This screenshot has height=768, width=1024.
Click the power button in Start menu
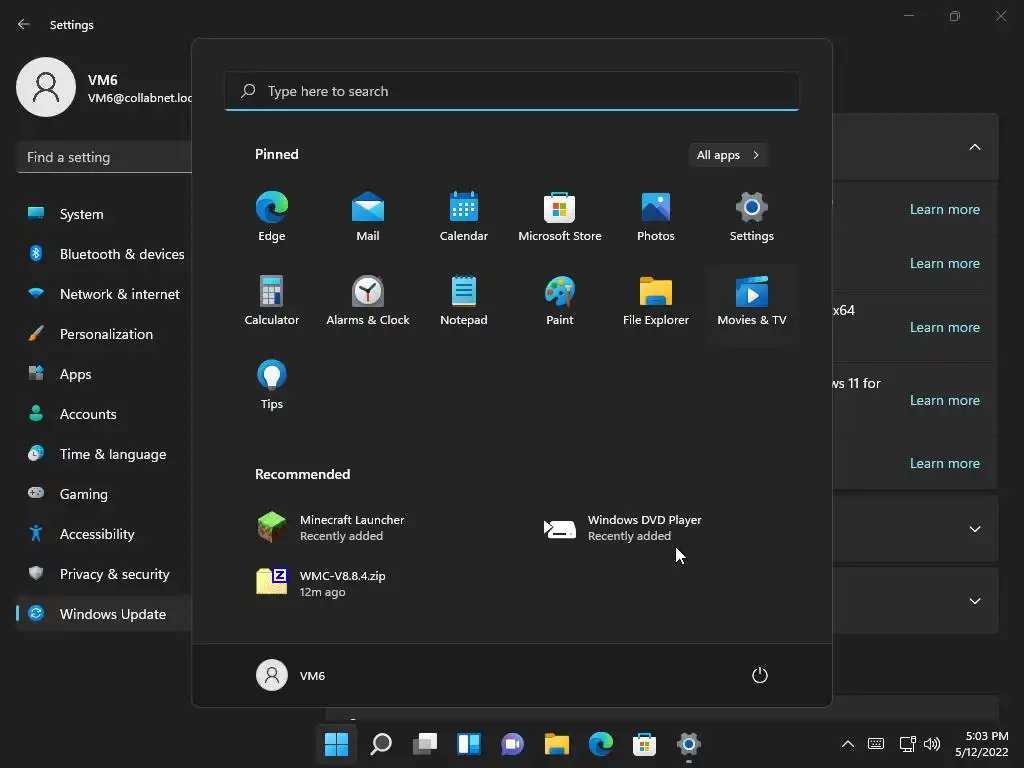[x=760, y=675]
